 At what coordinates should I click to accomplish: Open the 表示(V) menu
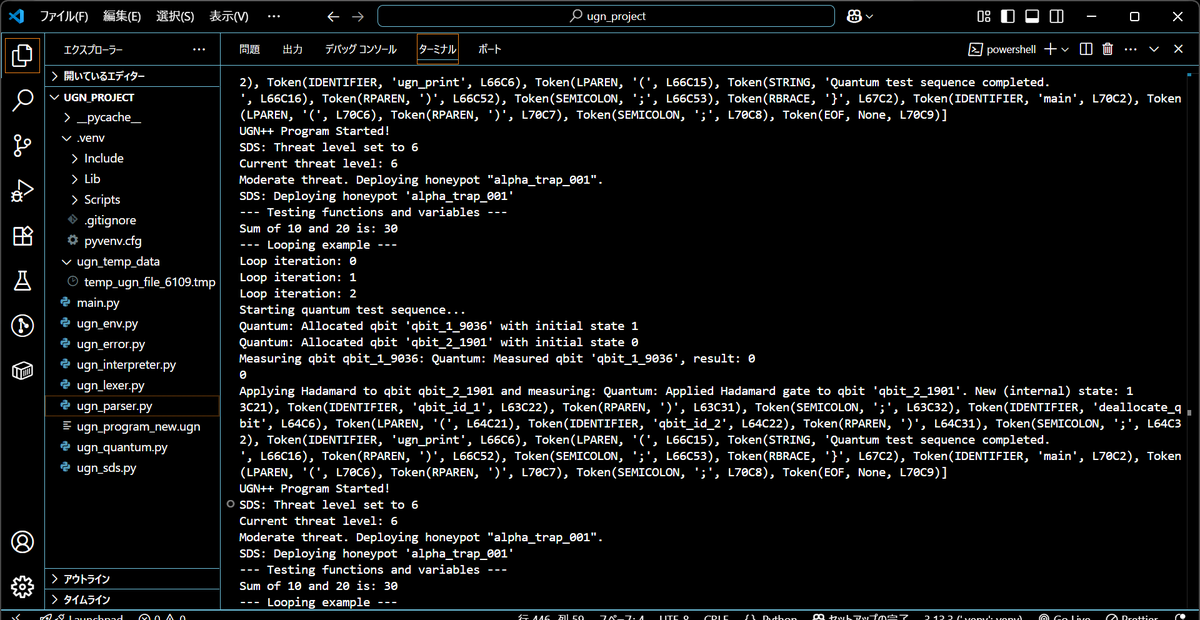point(229,16)
